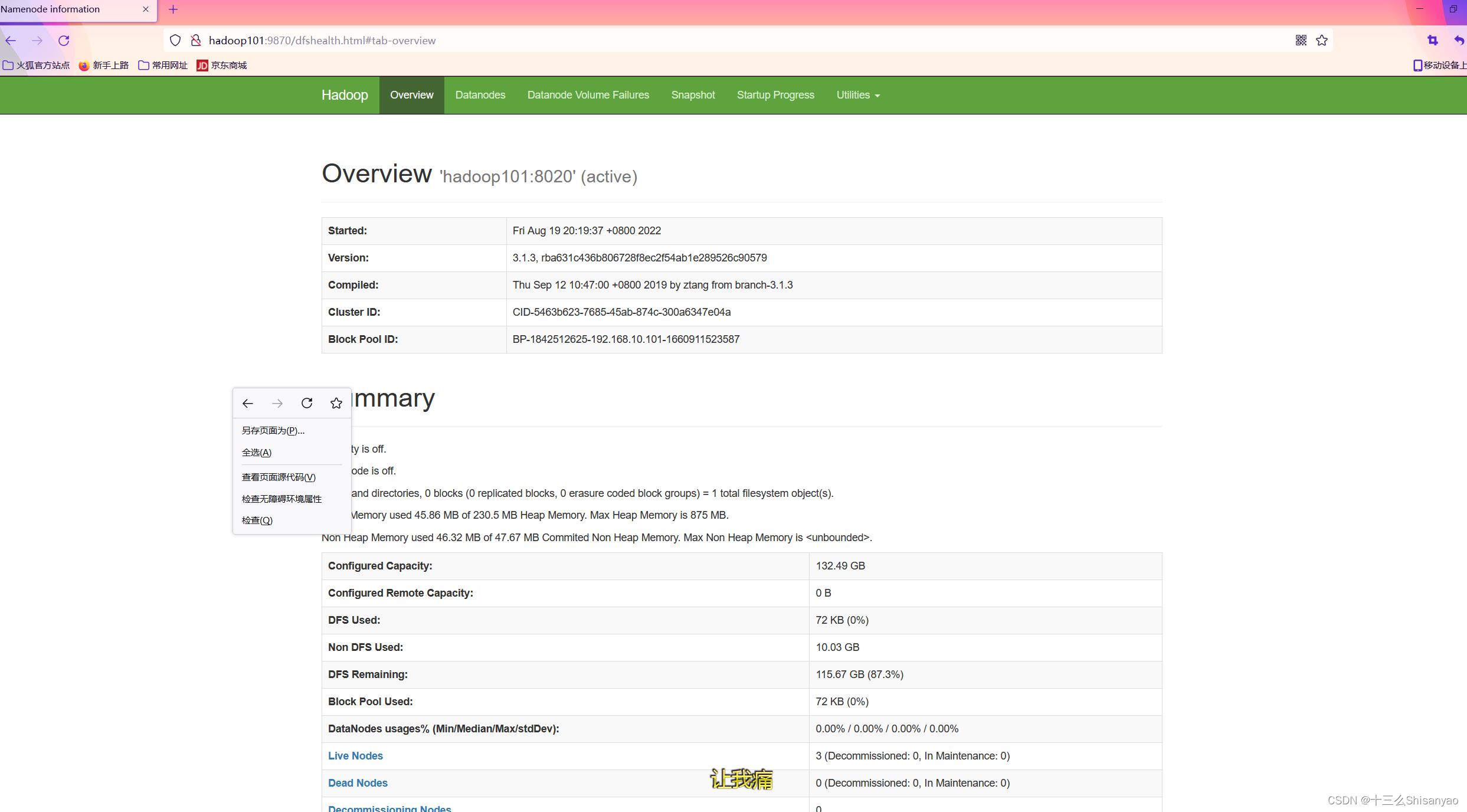Close the Namenode information tab
The width and height of the screenshot is (1467, 812).
pos(146,9)
